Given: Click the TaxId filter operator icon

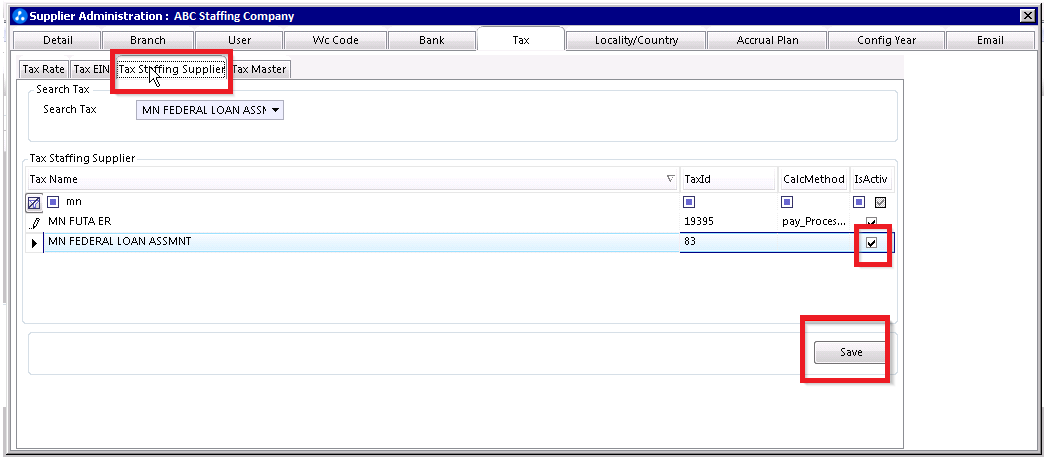Looking at the screenshot, I should point(689,202).
